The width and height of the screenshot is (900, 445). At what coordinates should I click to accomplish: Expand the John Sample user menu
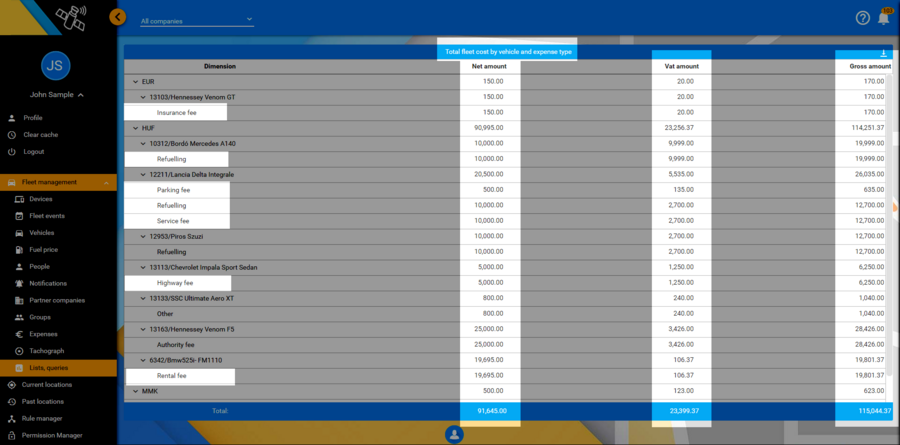[56, 95]
